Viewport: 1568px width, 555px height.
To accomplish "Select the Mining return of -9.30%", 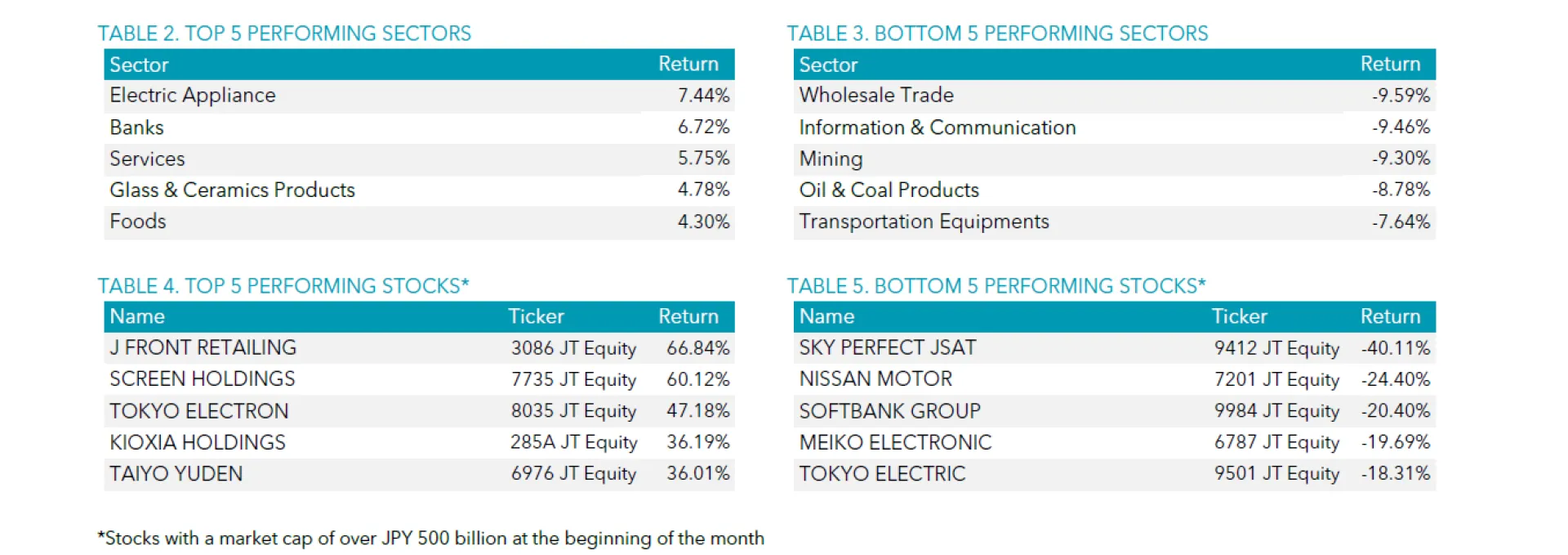I will tap(1401, 158).
